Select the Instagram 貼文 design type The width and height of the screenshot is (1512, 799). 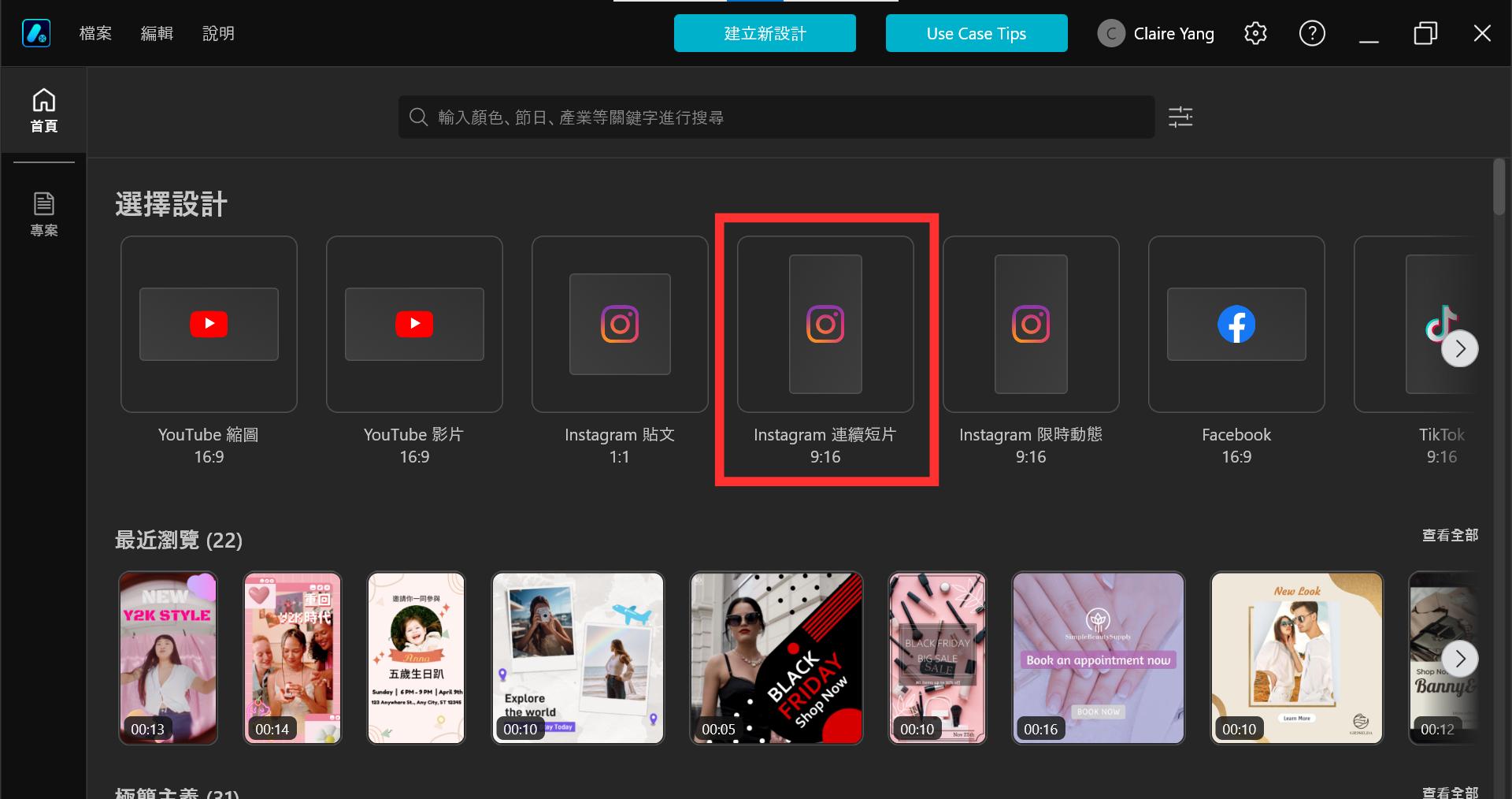(620, 324)
